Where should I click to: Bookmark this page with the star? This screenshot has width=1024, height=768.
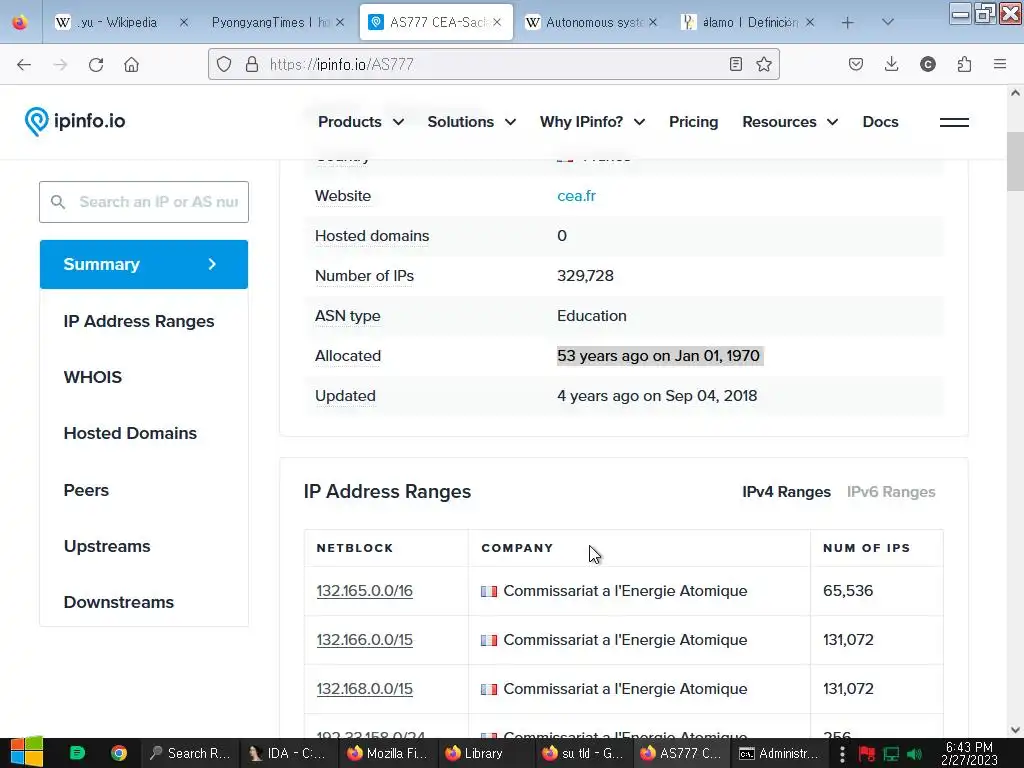(763, 64)
